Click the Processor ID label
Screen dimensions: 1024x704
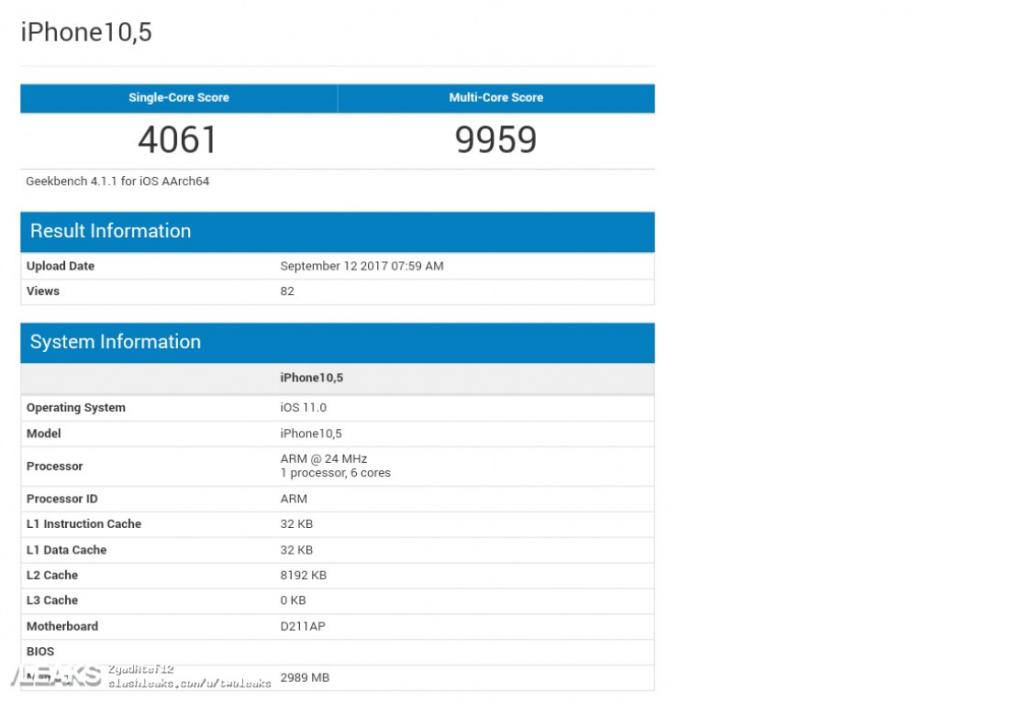(62, 499)
